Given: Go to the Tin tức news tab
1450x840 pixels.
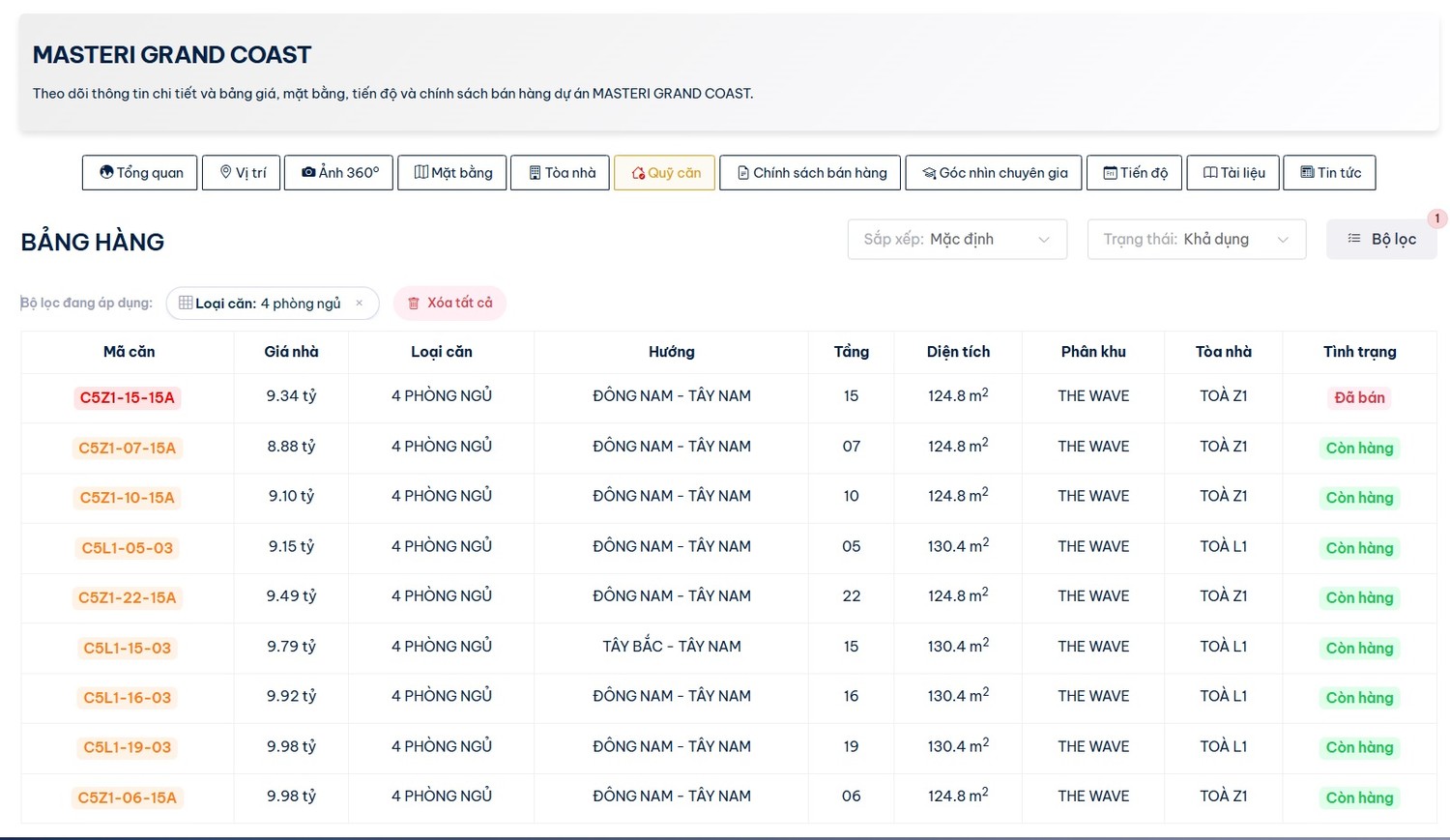Looking at the screenshot, I should click(1330, 173).
